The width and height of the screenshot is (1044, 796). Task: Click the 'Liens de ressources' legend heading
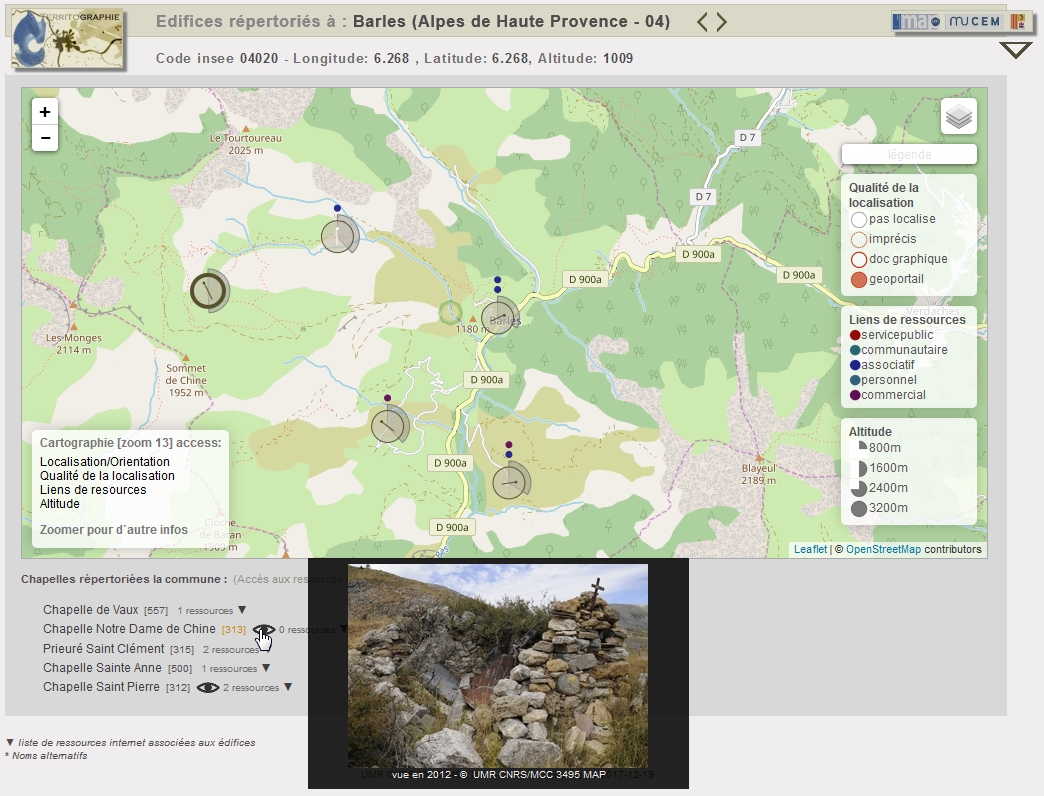(x=907, y=319)
